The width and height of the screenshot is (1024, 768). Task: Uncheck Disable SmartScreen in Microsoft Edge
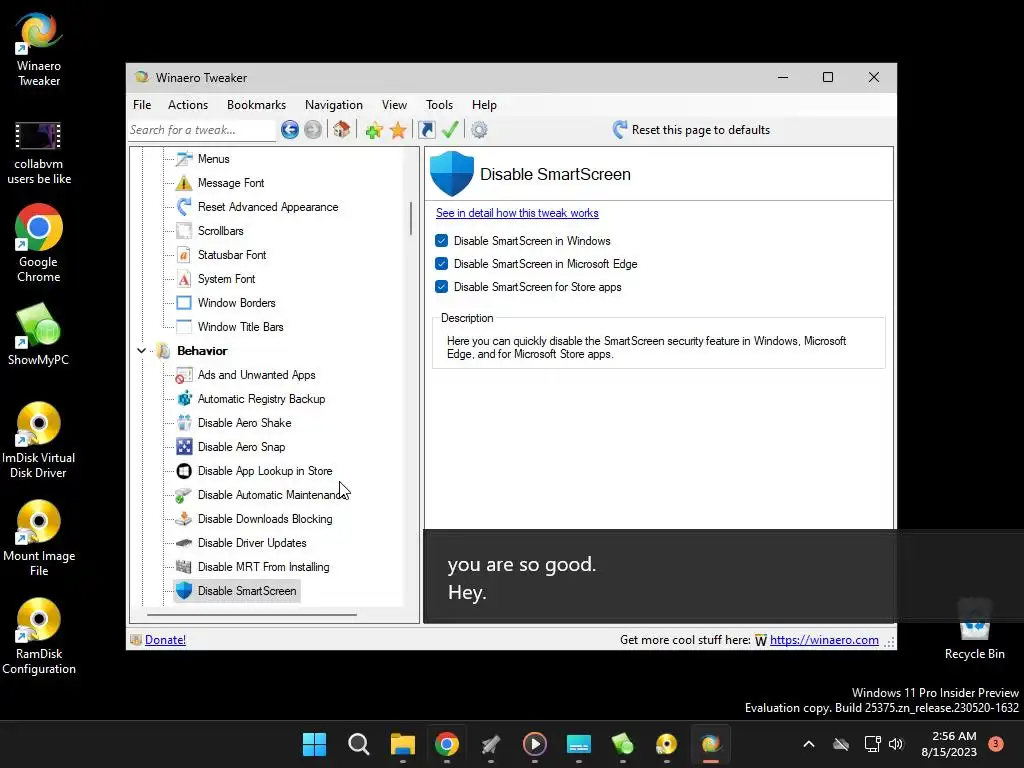point(441,264)
